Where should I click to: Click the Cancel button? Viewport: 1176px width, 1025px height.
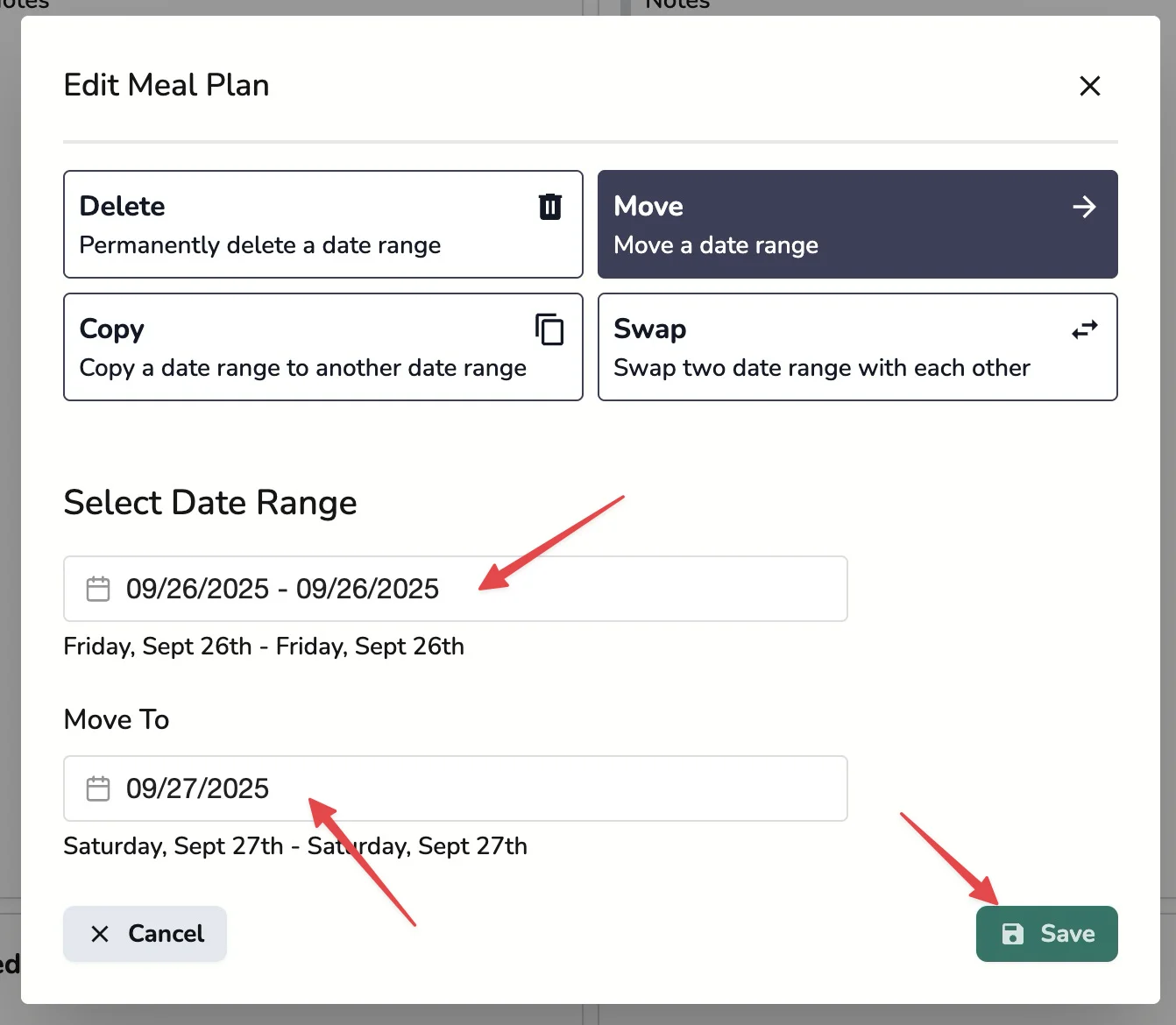coord(145,934)
